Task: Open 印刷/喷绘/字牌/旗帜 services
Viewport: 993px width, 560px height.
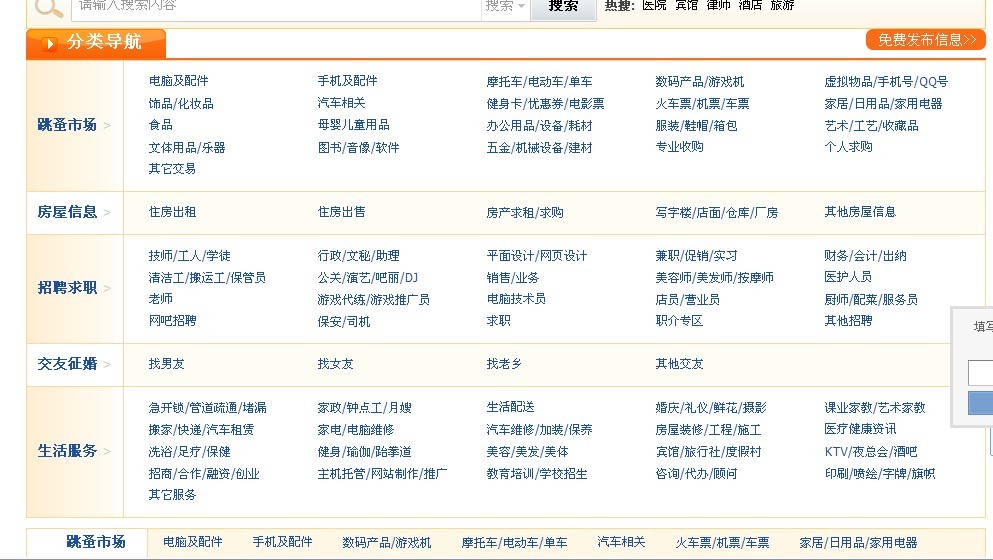Action: click(x=880, y=473)
